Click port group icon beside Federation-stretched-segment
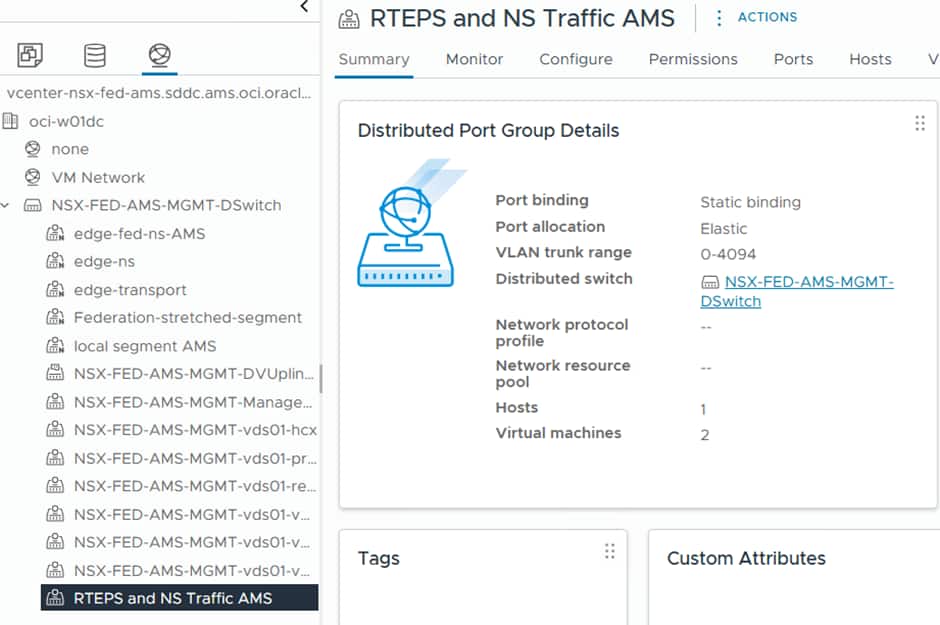The height and width of the screenshot is (625, 940). tap(55, 317)
